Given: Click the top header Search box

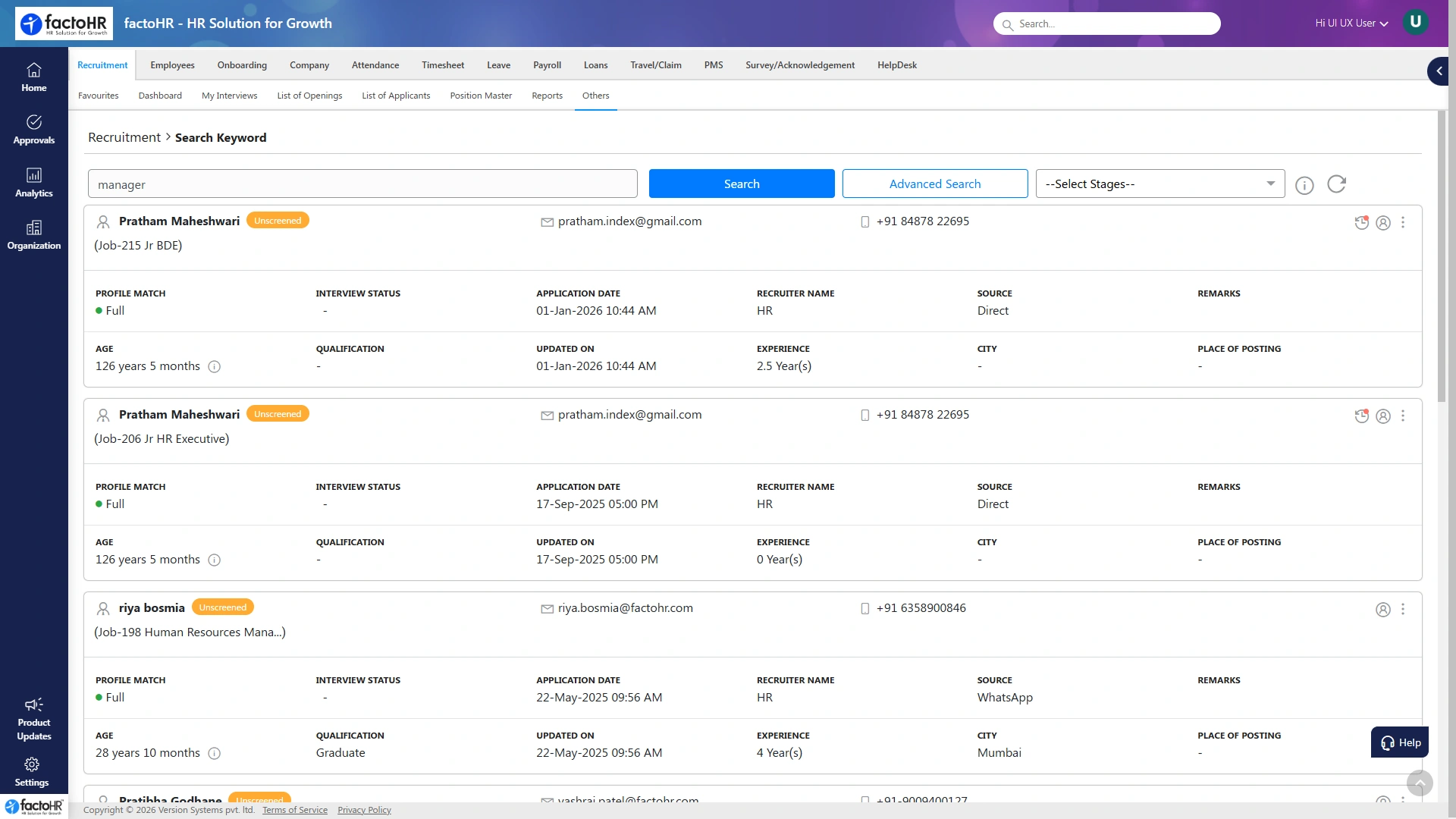Looking at the screenshot, I should tap(1107, 24).
